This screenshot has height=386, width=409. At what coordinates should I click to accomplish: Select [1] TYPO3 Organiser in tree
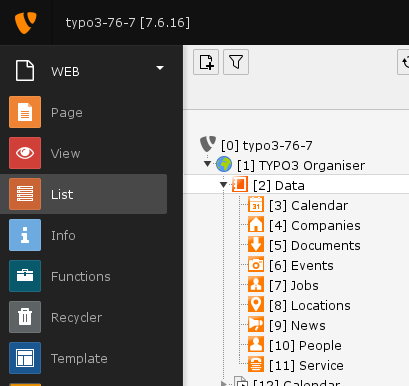(x=301, y=165)
